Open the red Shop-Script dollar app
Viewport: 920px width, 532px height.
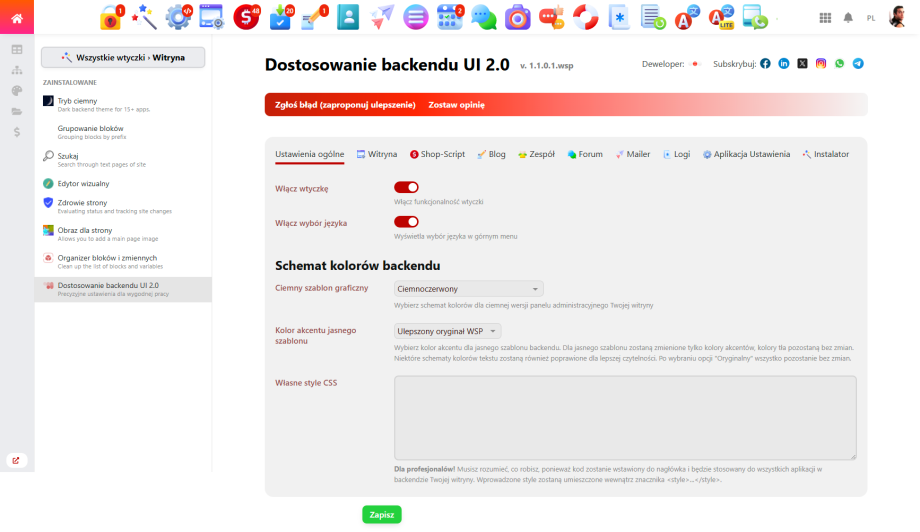point(246,18)
